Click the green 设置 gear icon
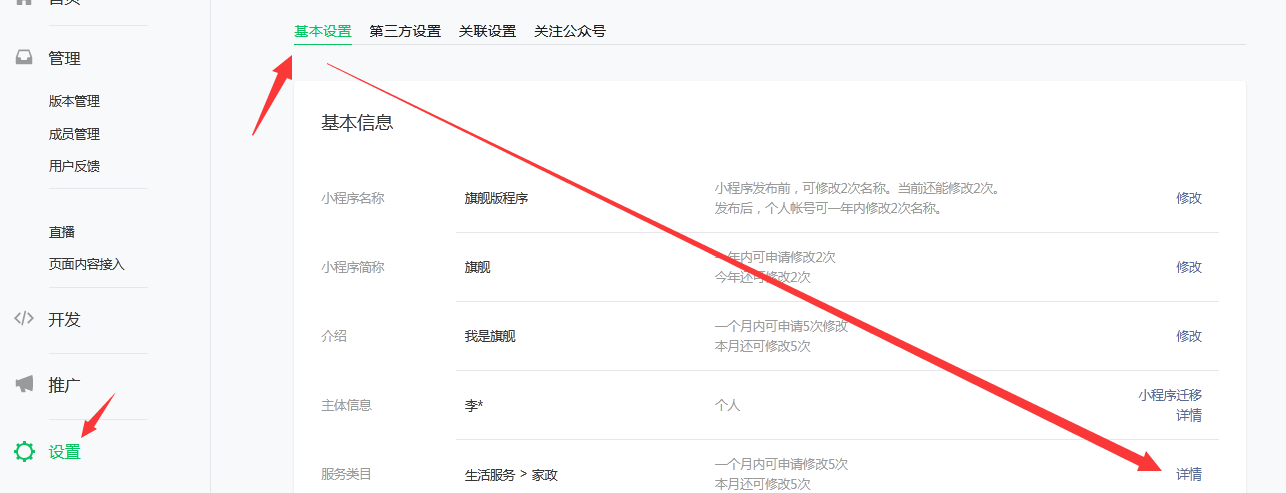 click(24, 452)
